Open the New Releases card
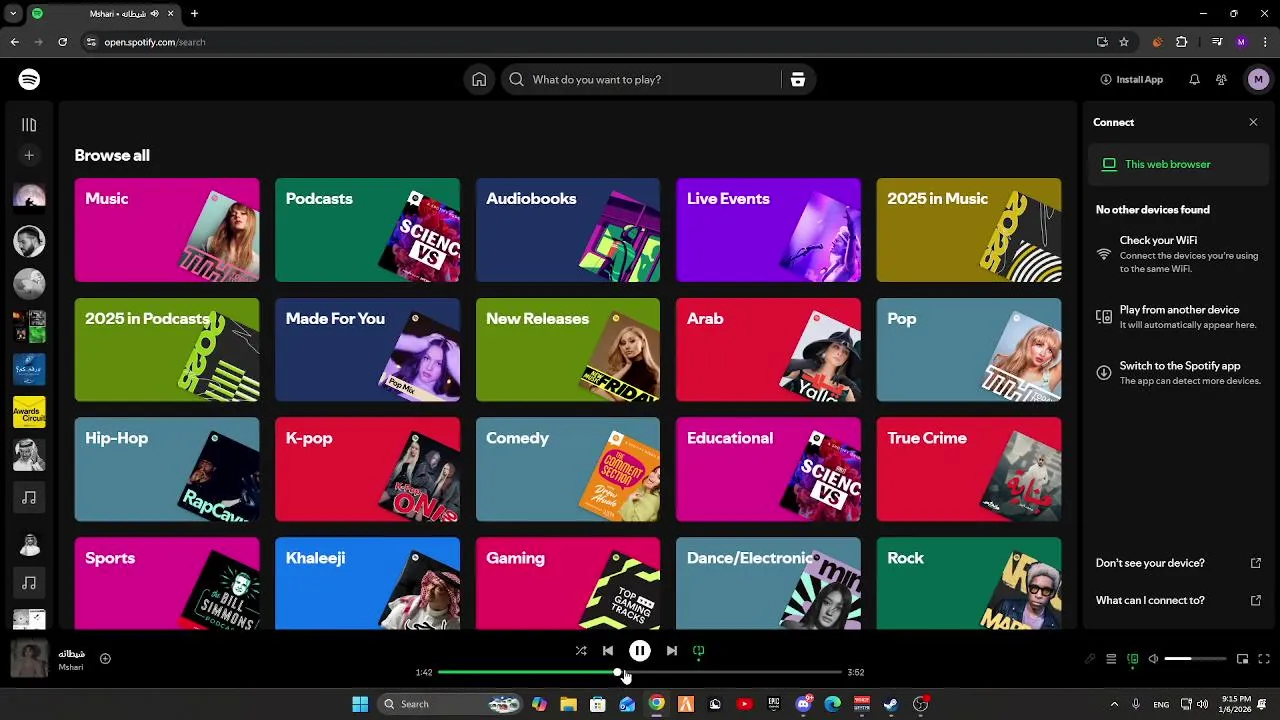The height and width of the screenshot is (720, 1280). click(568, 350)
